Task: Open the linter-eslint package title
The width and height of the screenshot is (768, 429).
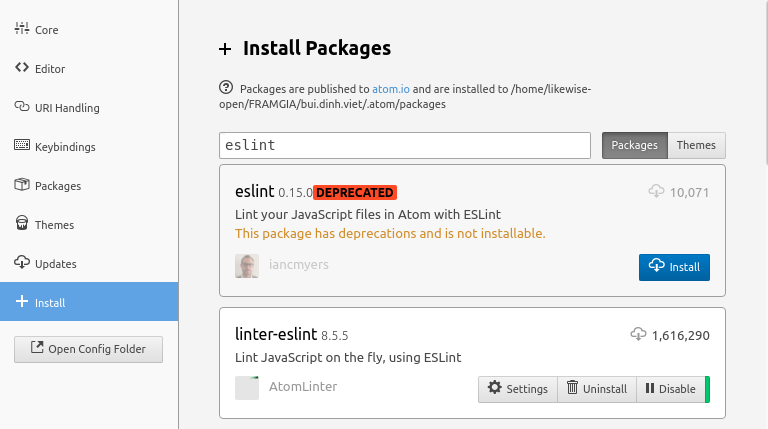Action: coord(275,334)
